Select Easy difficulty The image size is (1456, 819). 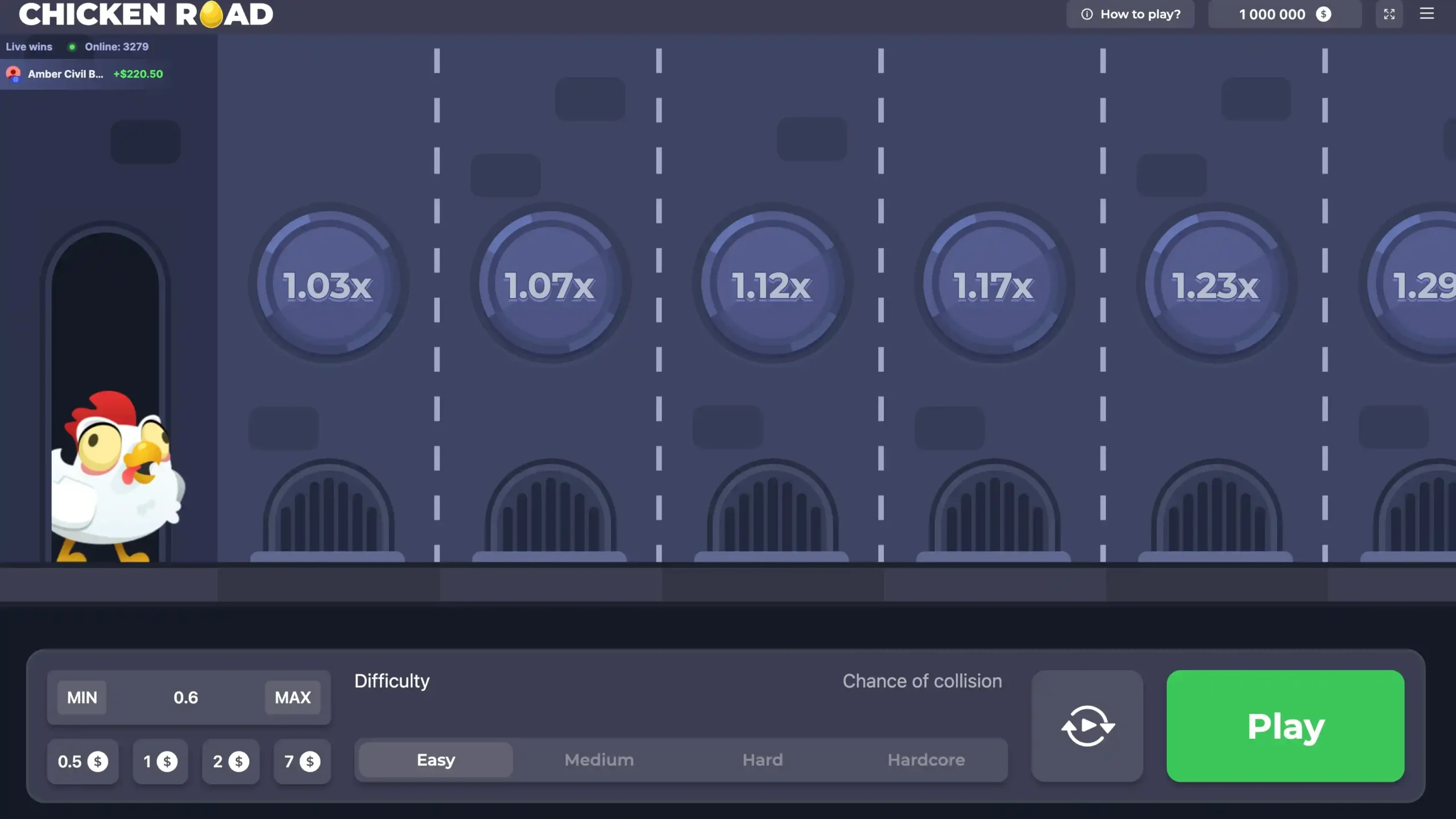[x=436, y=760]
